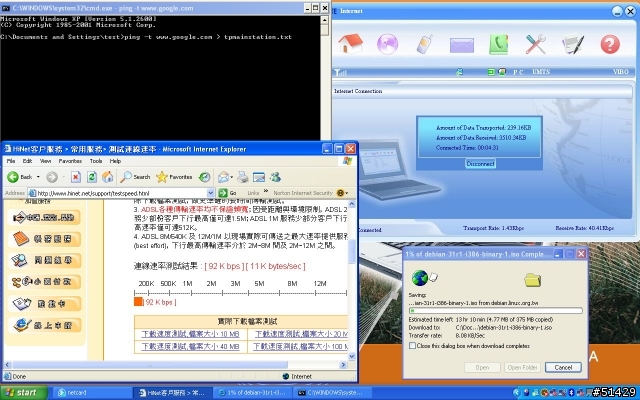Click the Disconnect button in netcard
This screenshot has height=400, width=640.
[480, 163]
